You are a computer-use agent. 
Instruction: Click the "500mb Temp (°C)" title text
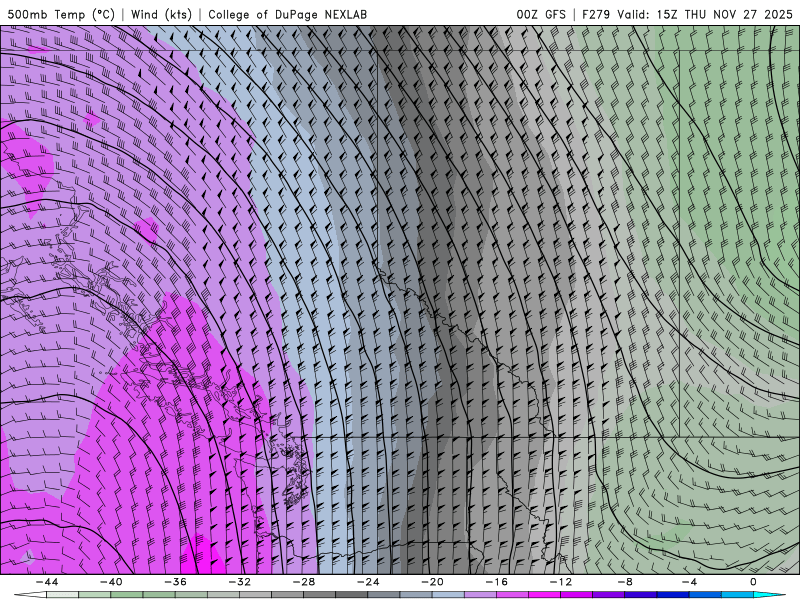tap(61, 14)
